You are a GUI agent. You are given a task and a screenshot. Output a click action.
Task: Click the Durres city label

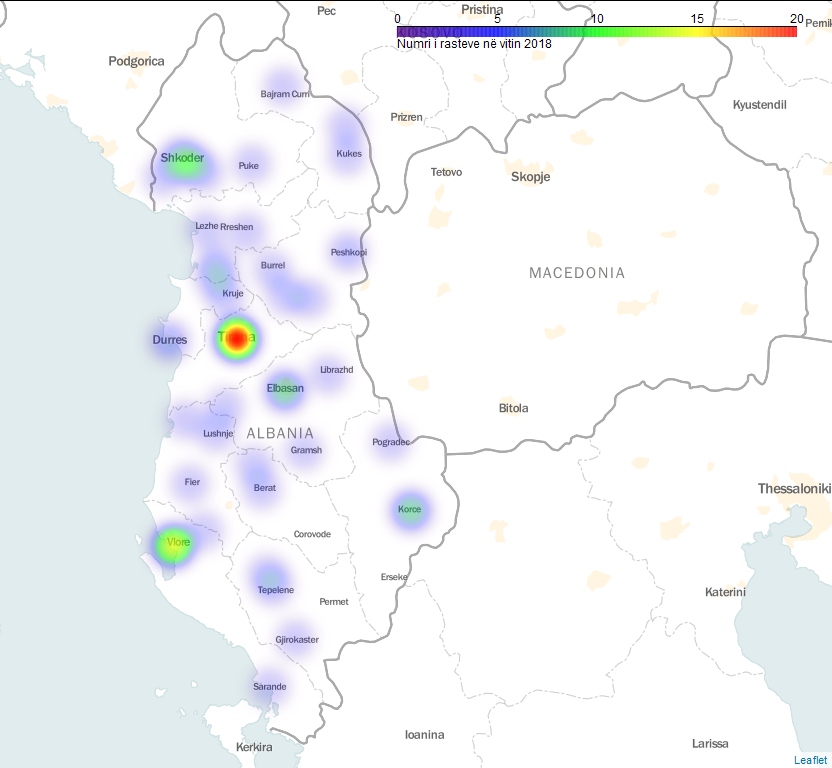coord(170,340)
